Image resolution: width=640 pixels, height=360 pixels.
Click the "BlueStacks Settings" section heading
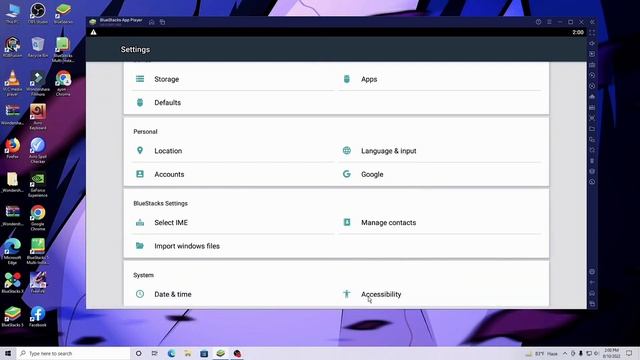[160, 203]
